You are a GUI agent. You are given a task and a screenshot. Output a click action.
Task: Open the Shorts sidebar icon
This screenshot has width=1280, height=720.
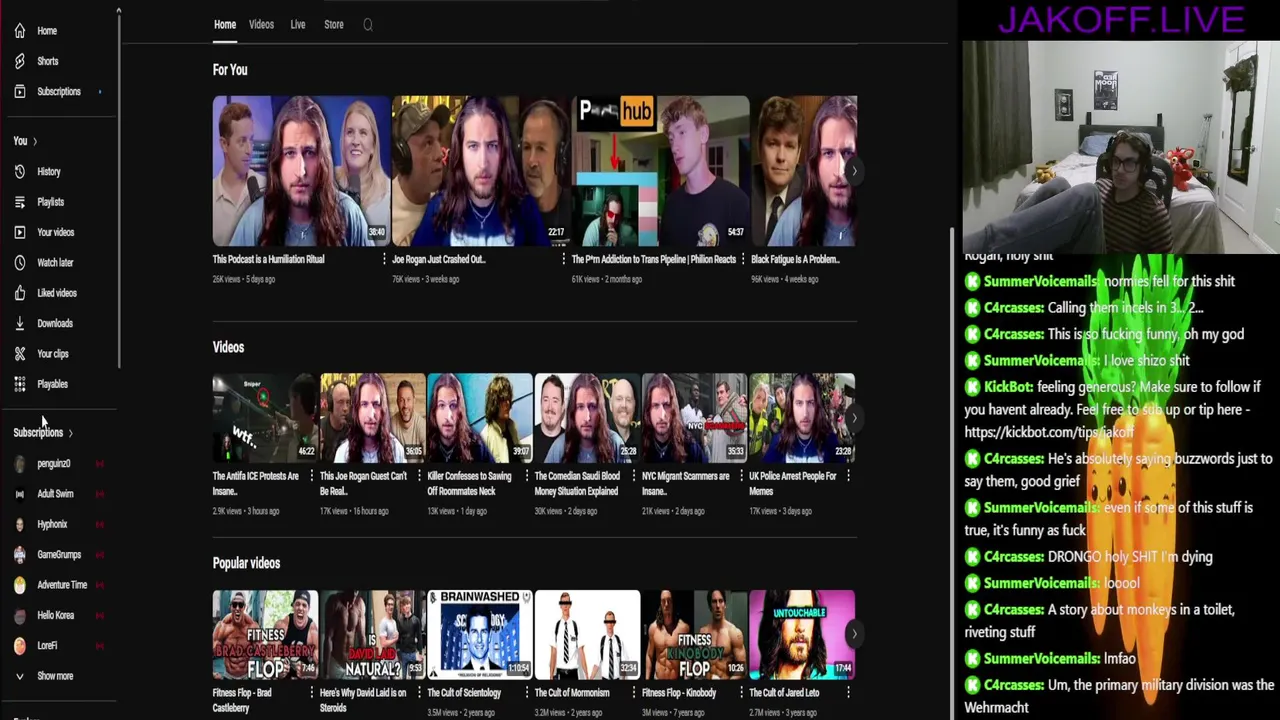tap(19, 61)
